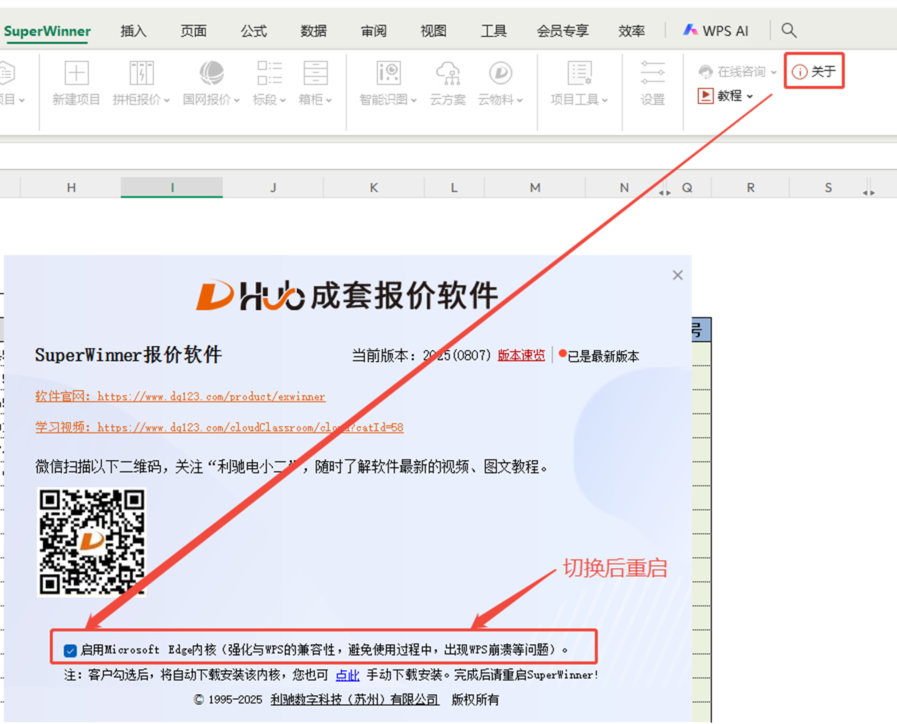Image resolution: width=897 pixels, height=724 pixels.
Task: Open the 云方案 cloud icon
Action: (447, 73)
